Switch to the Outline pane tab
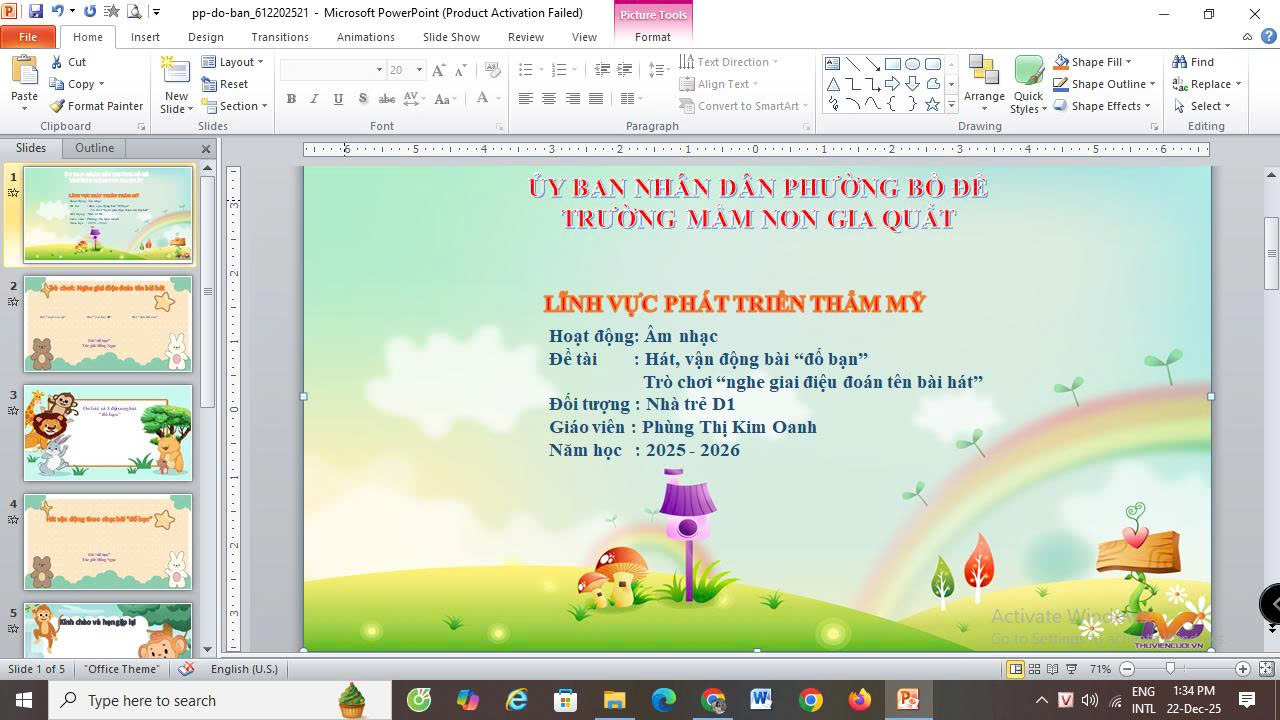1280x720 pixels. pos(94,148)
